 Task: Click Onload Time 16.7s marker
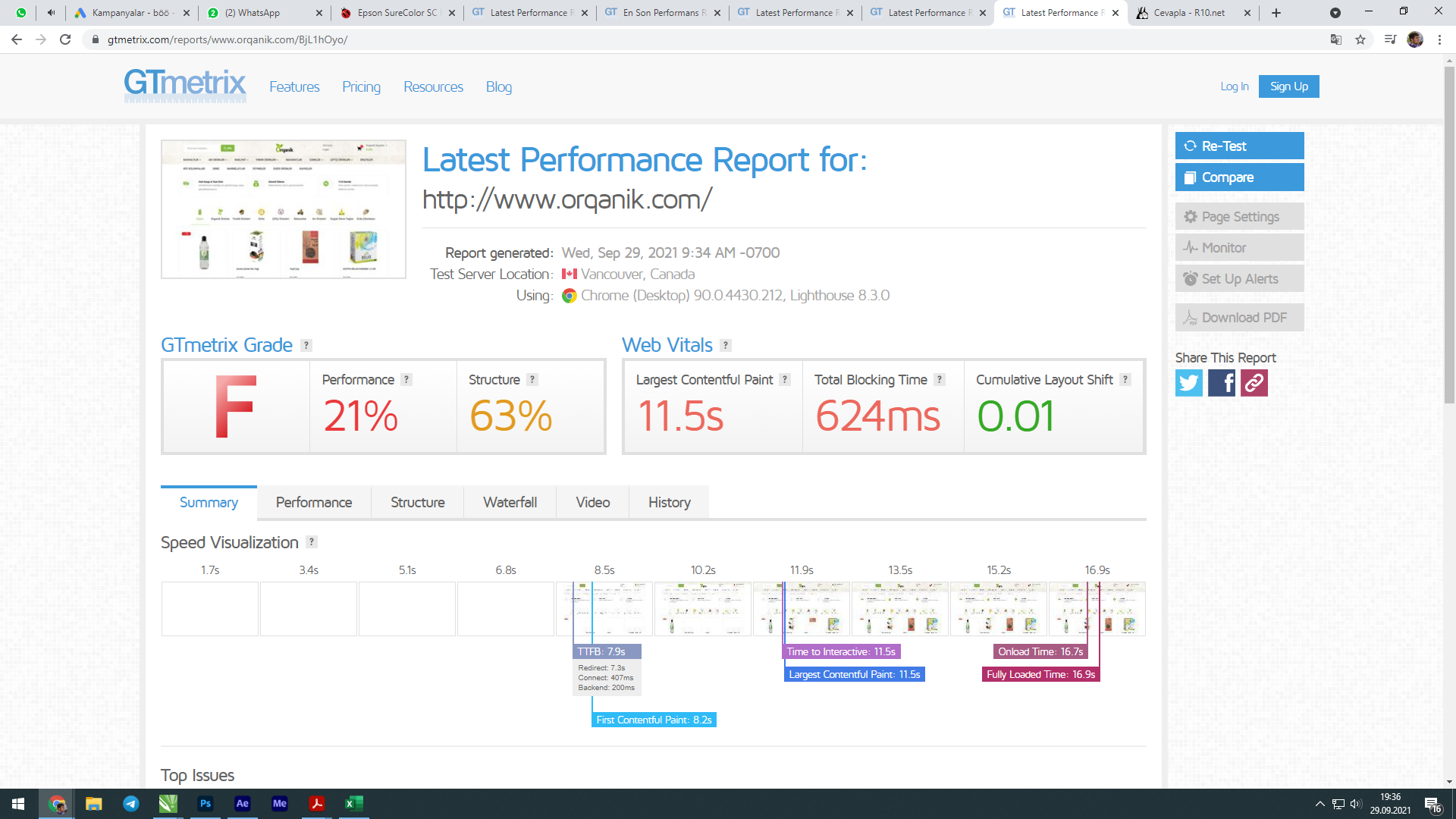click(1040, 651)
